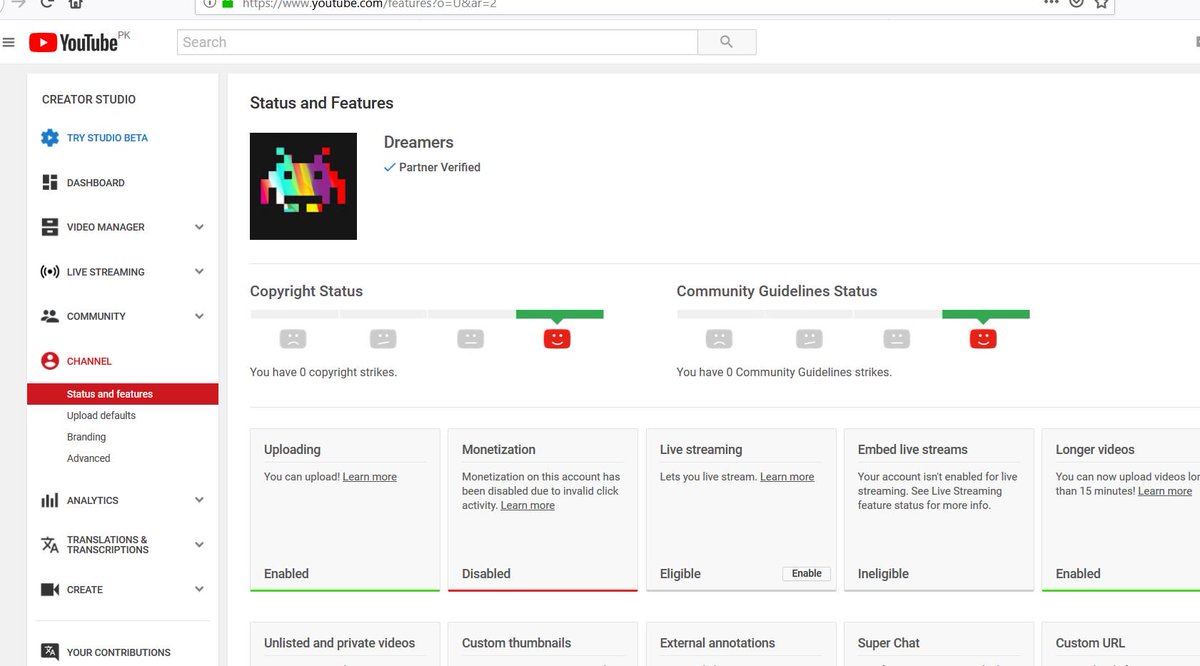Click the Your Contributions icon

coord(50,652)
